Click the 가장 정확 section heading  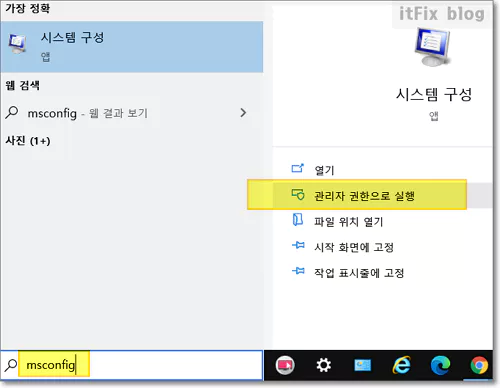coord(28,8)
